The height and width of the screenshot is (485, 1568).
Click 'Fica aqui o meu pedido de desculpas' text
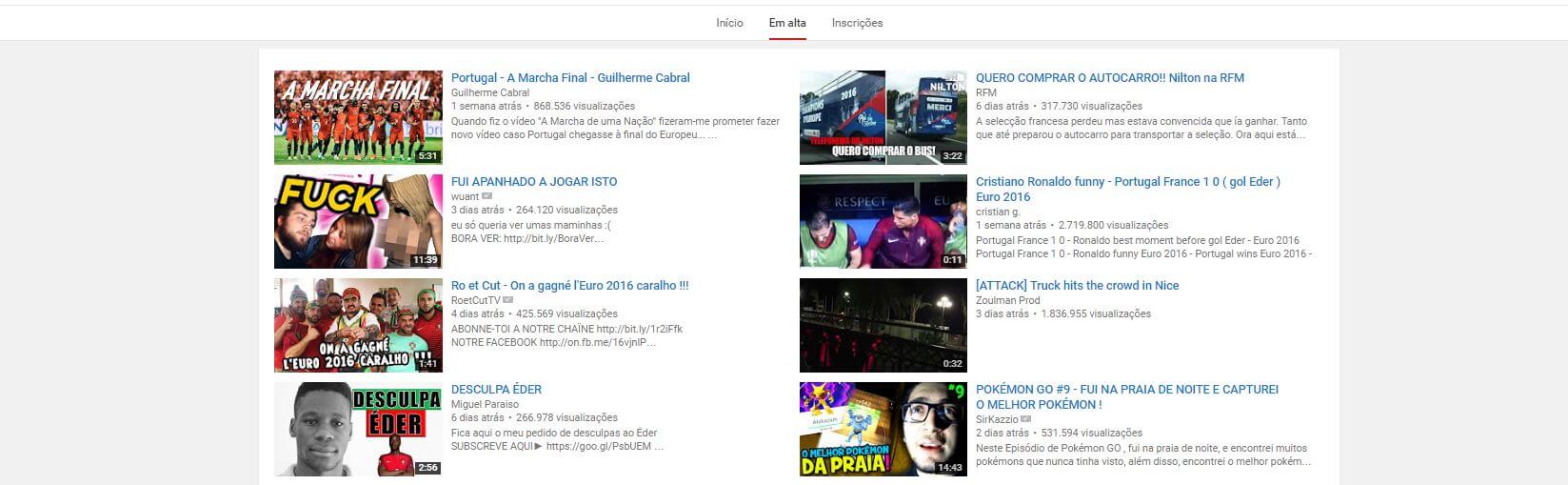coord(554,434)
